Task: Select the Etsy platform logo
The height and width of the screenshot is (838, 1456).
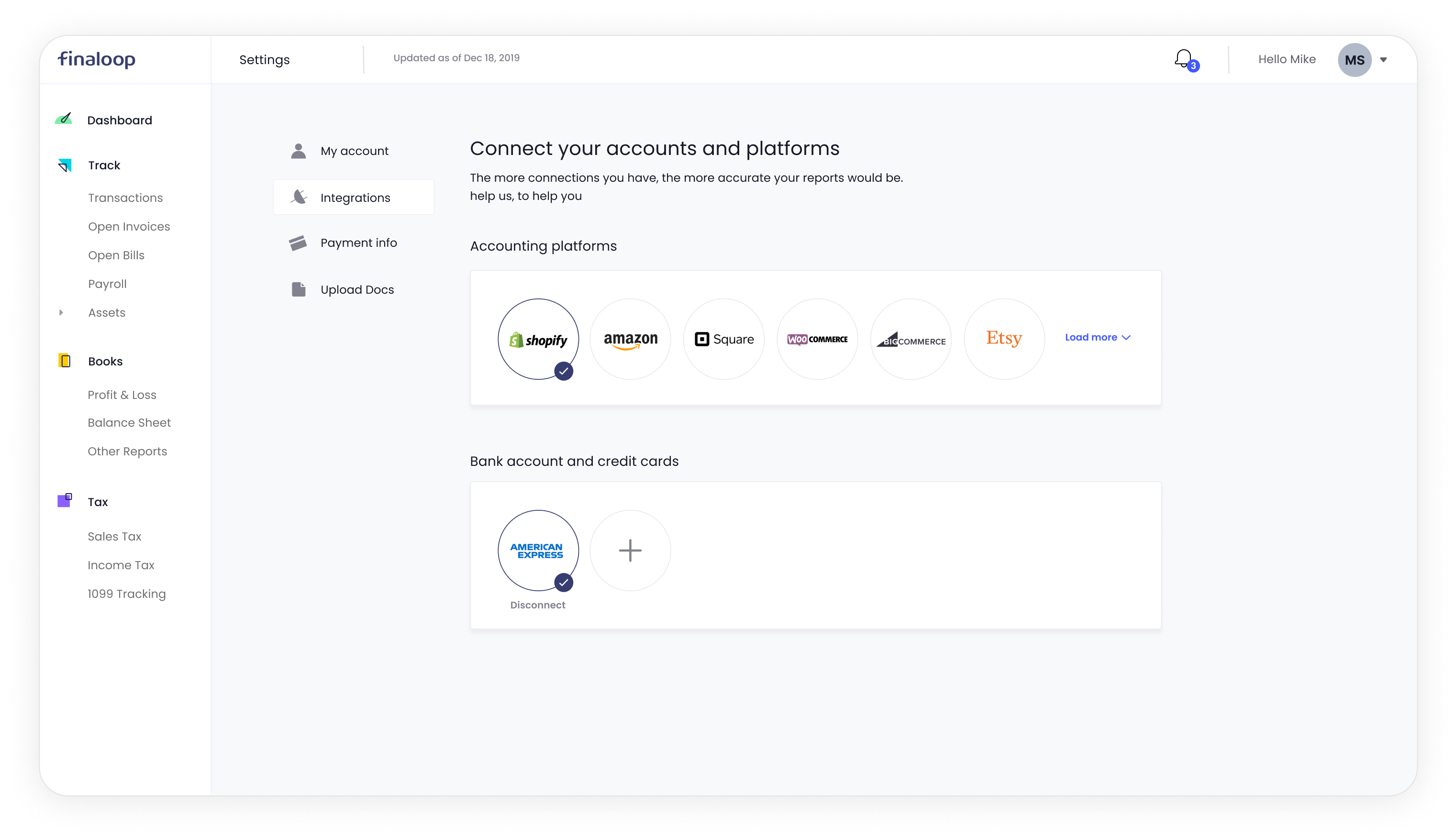Action: [1004, 339]
